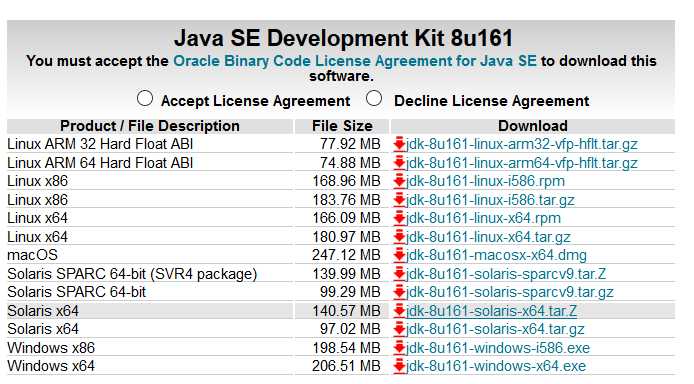Select the Accept License Agreement radio button

145,98
